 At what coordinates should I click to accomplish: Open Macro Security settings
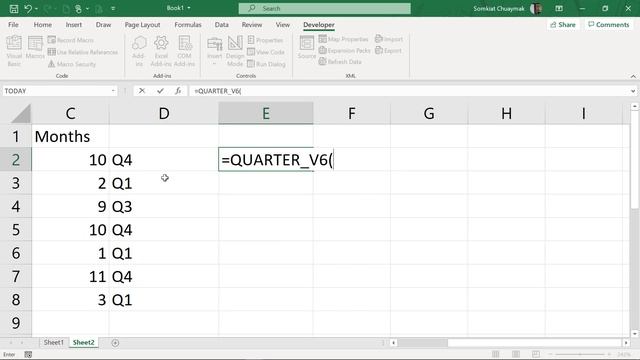[x=72, y=64]
